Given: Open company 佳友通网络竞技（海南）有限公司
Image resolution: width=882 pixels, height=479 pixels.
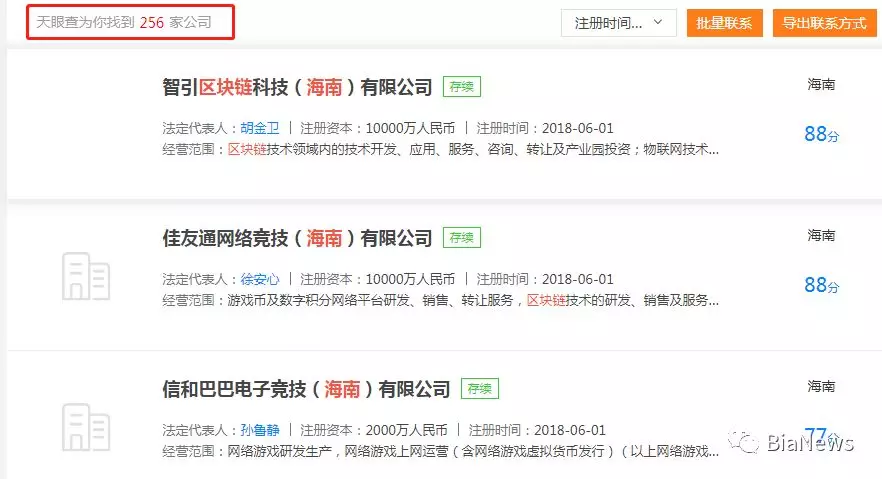Looking at the screenshot, I should pyautogui.click(x=297, y=238).
